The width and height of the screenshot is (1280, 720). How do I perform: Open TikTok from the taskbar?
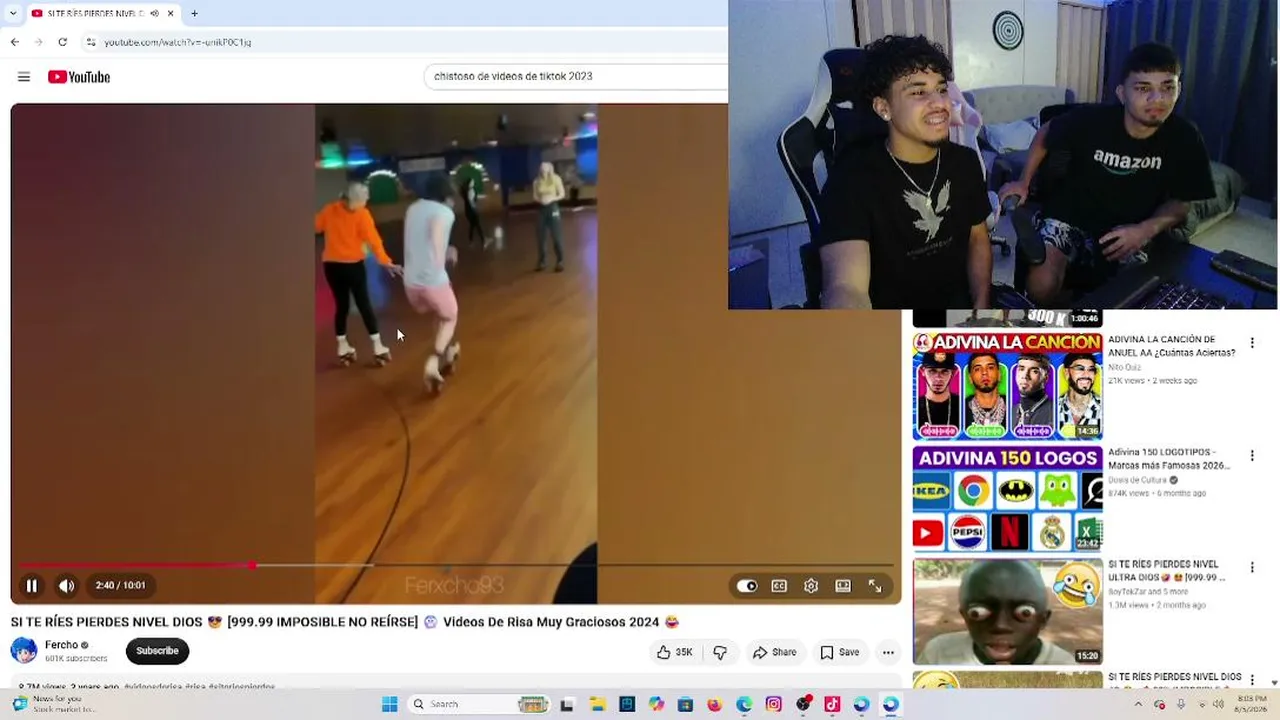832,704
